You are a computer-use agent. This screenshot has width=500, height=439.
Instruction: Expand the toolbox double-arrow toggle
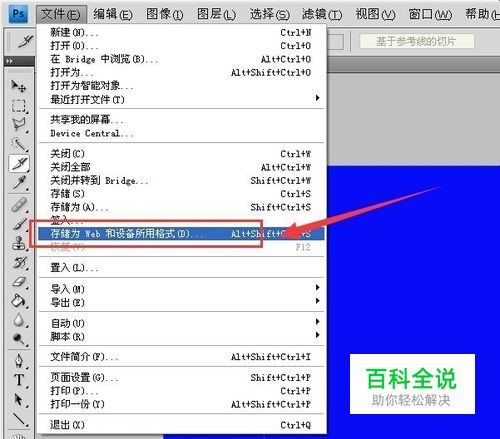pos(9,61)
